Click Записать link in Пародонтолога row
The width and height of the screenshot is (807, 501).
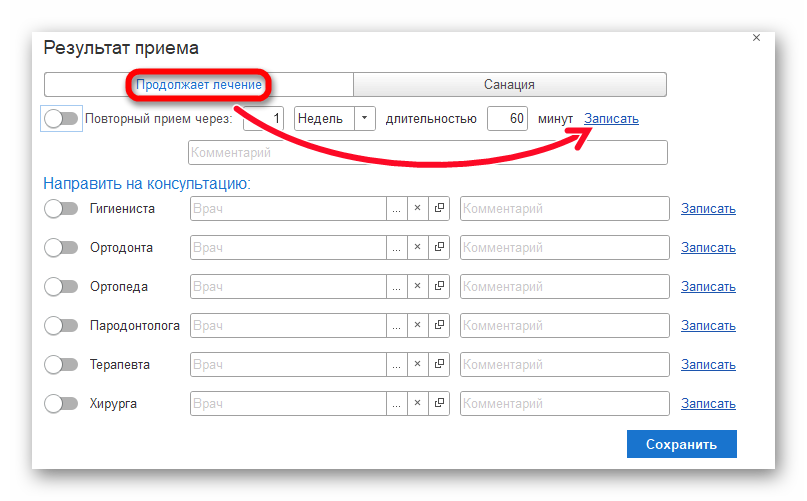pos(708,325)
